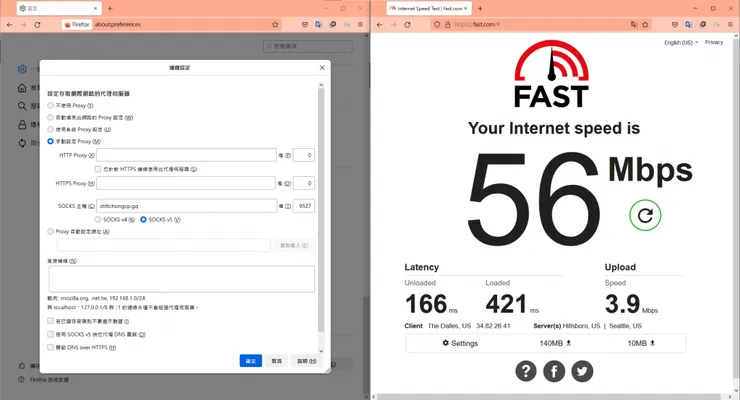Click the HTTP Proxy port field
740x400 pixels.
coord(304,155)
